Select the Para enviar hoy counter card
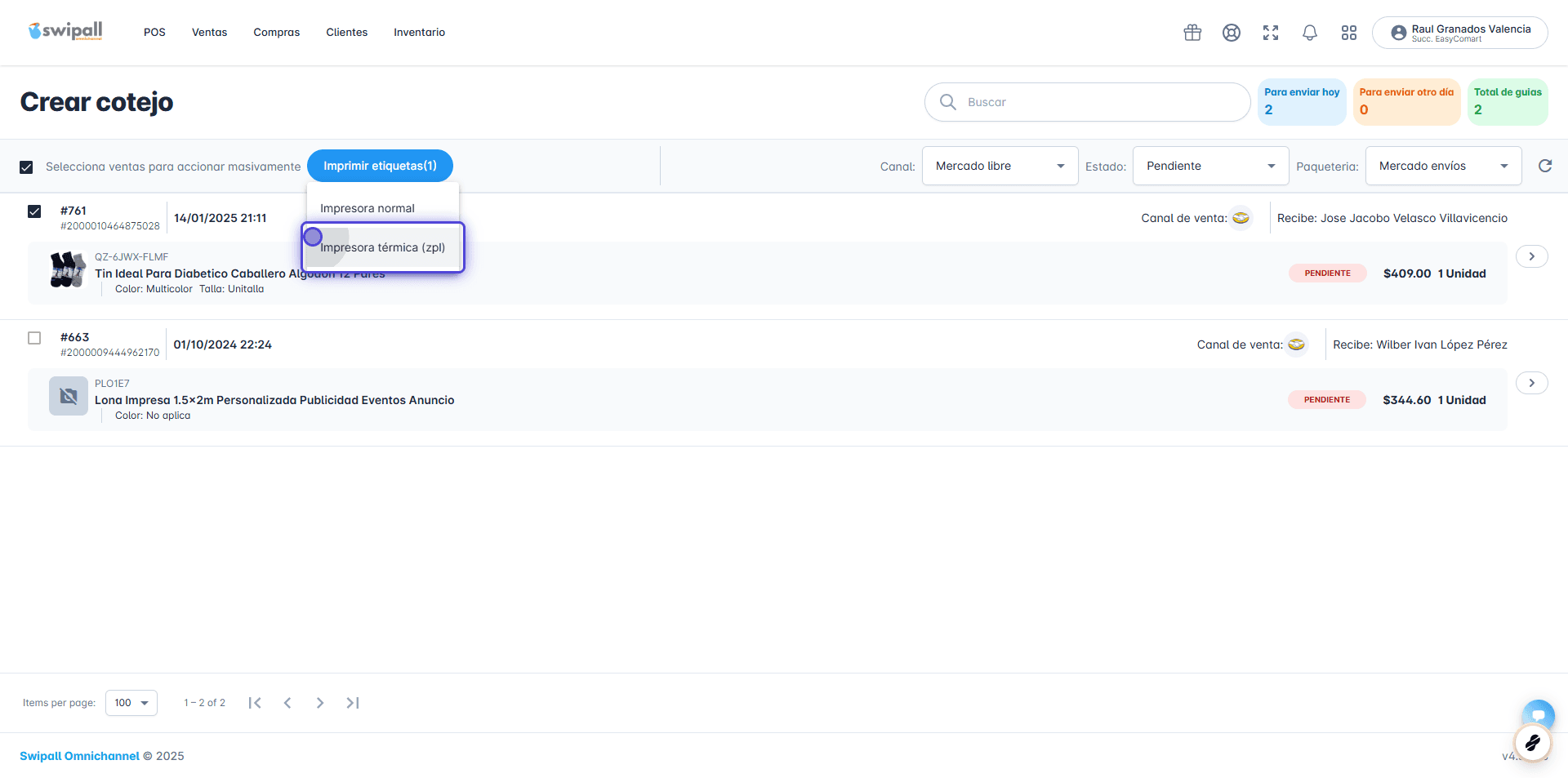Screen dimensions: 1568x778 coord(1302,102)
